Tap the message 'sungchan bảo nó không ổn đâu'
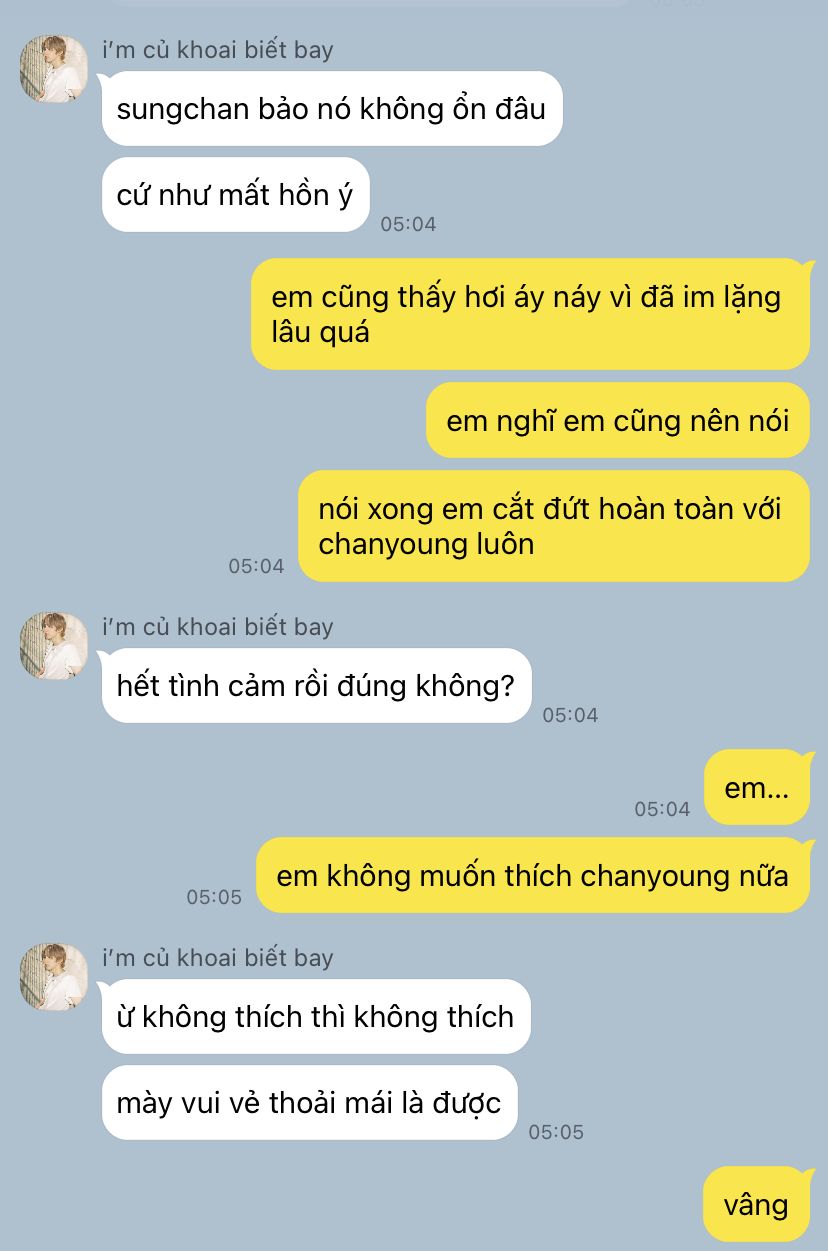This screenshot has height=1251, width=828. [x=332, y=108]
